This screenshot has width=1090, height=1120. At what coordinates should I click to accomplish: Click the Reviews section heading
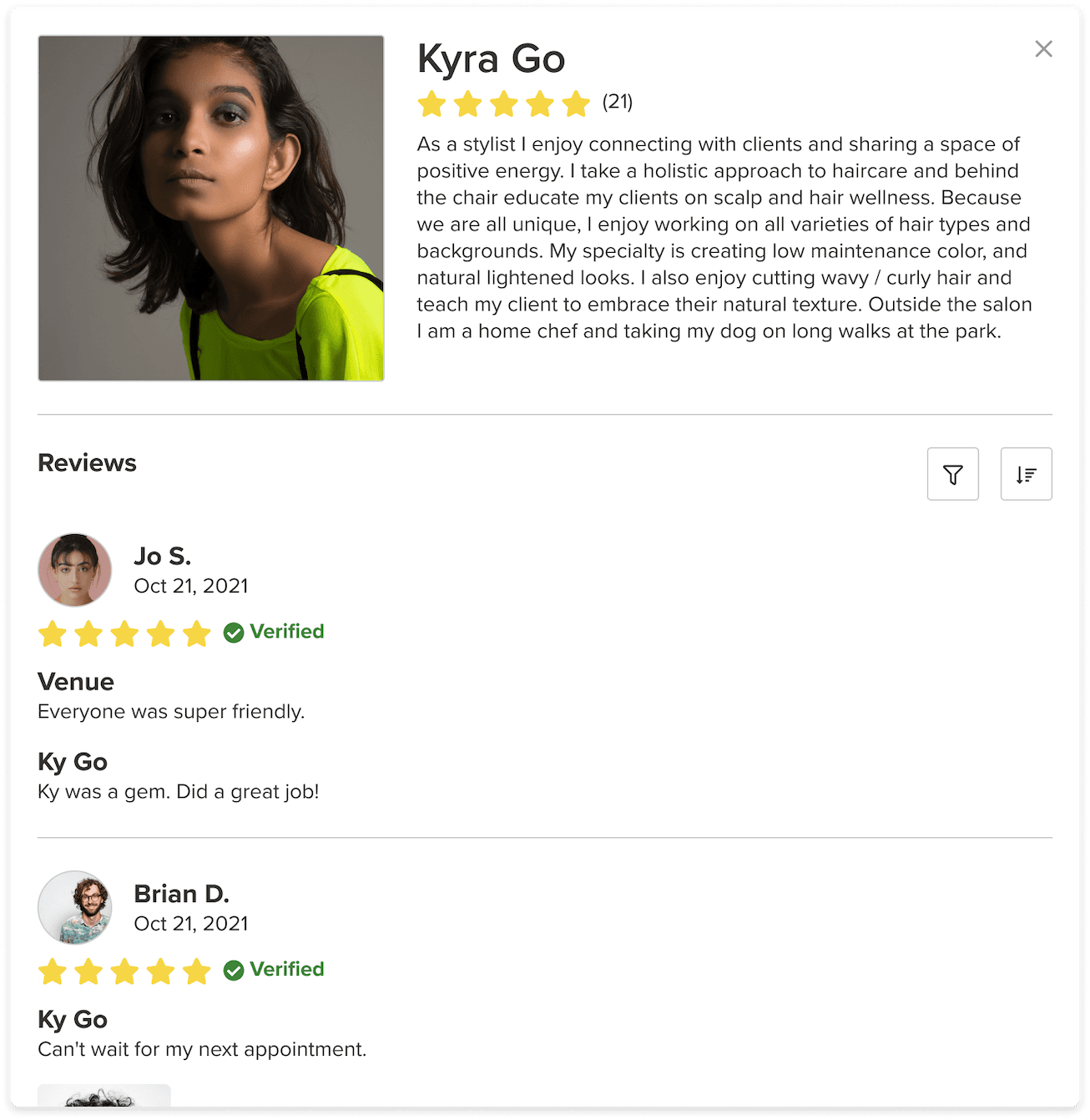87,462
